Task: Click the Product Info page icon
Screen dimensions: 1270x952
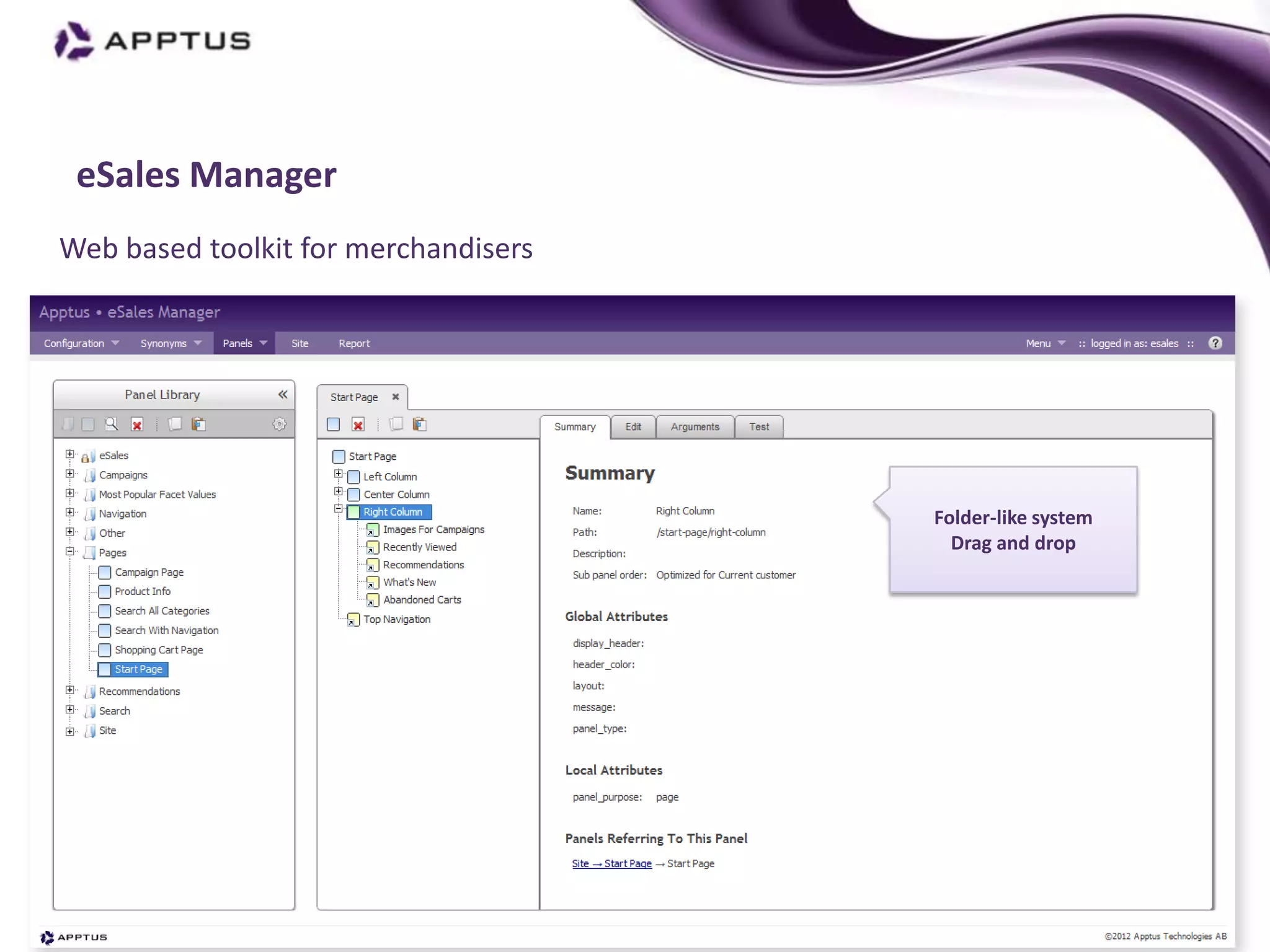Action: coord(105,592)
